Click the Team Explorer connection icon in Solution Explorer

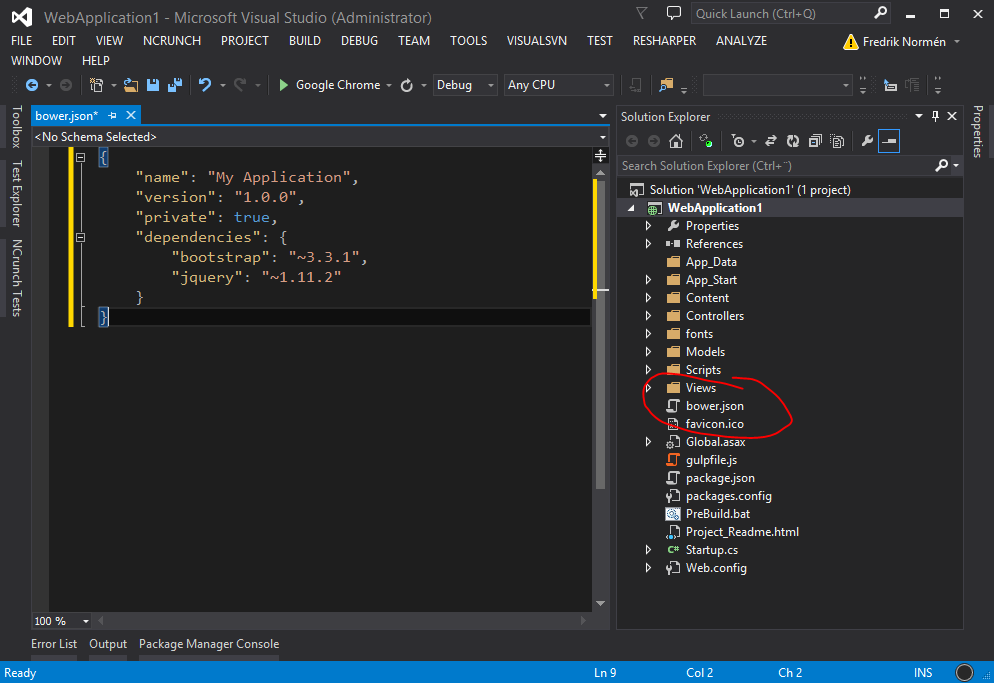[706, 141]
